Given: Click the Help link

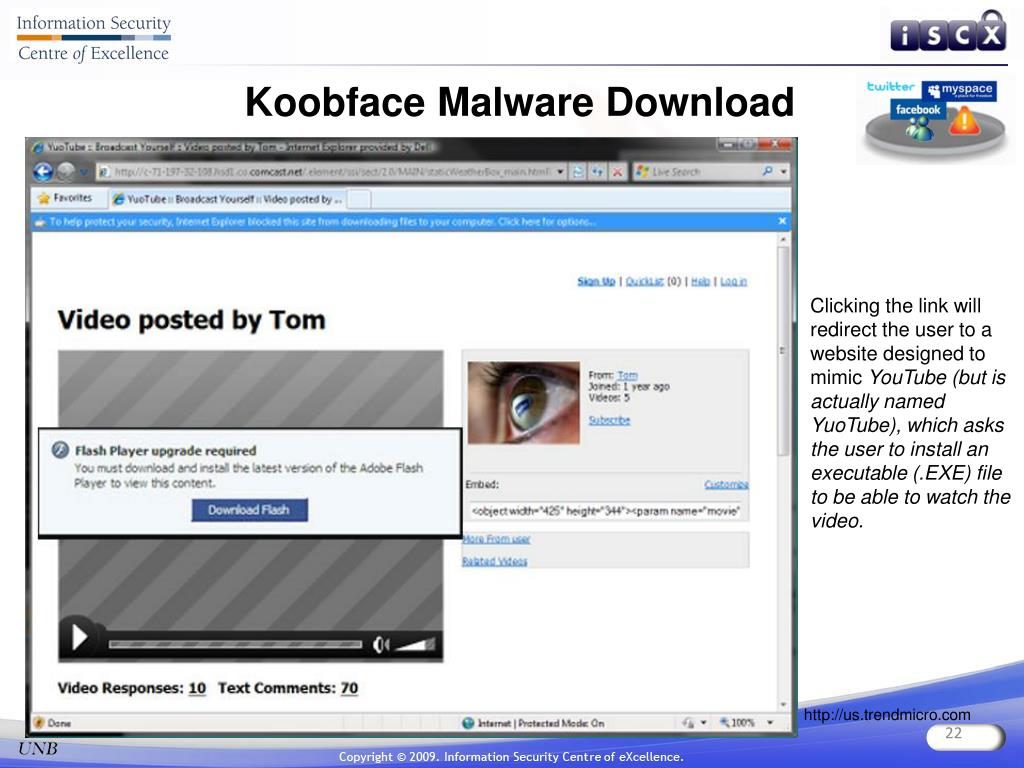Looking at the screenshot, I should click(700, 281).
